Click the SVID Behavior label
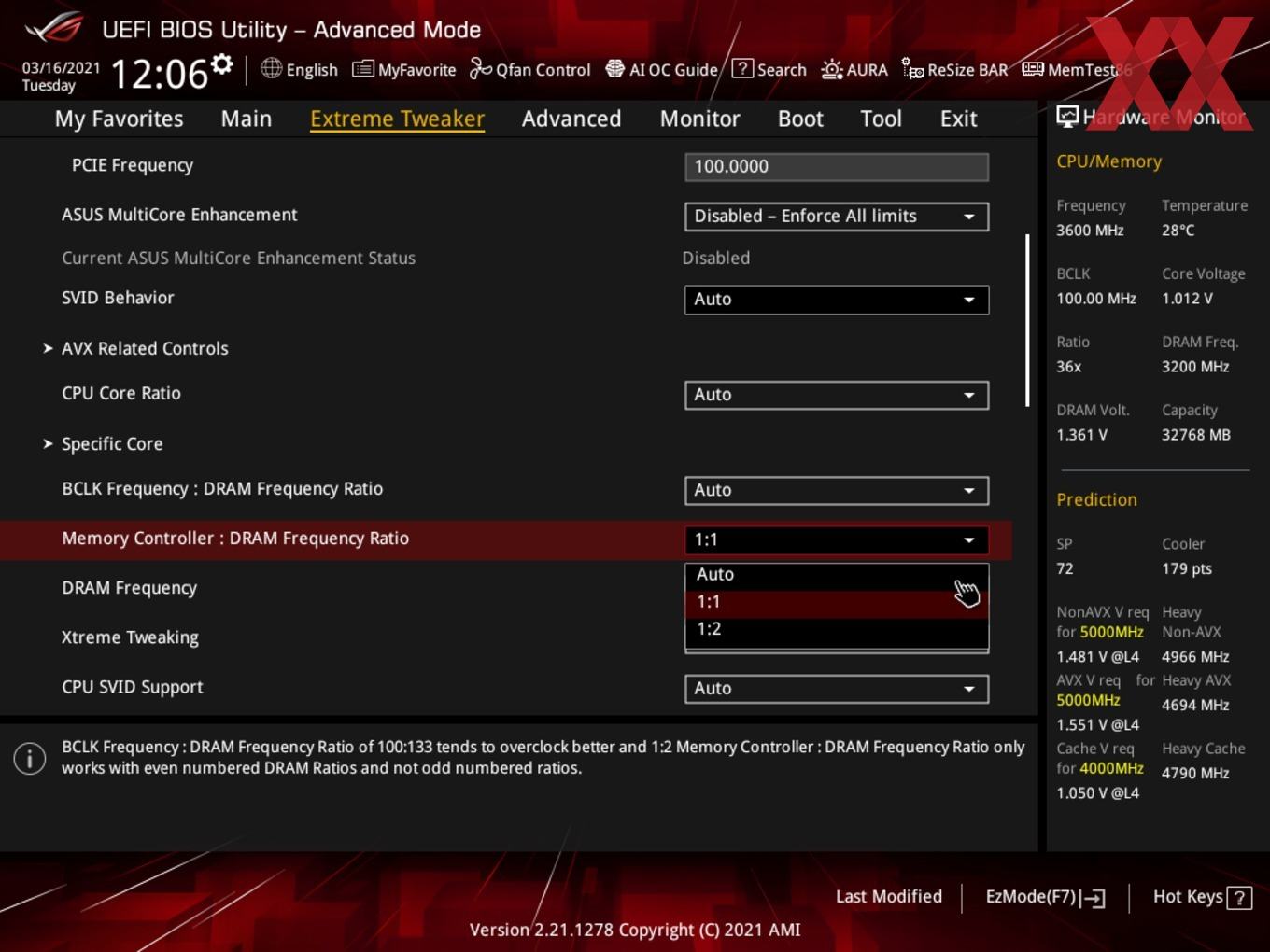Screen dimensions: 1270x952 click(118, 298)
